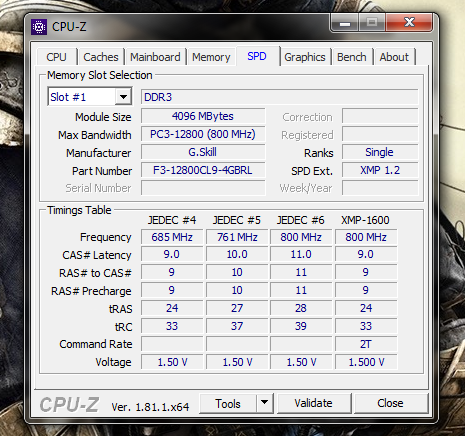The height and width of the screenshot is (436, 465).
Task: Expand the Slot #1 dropdown arrow
Action: pyautogui.click(x=123, y=97)
